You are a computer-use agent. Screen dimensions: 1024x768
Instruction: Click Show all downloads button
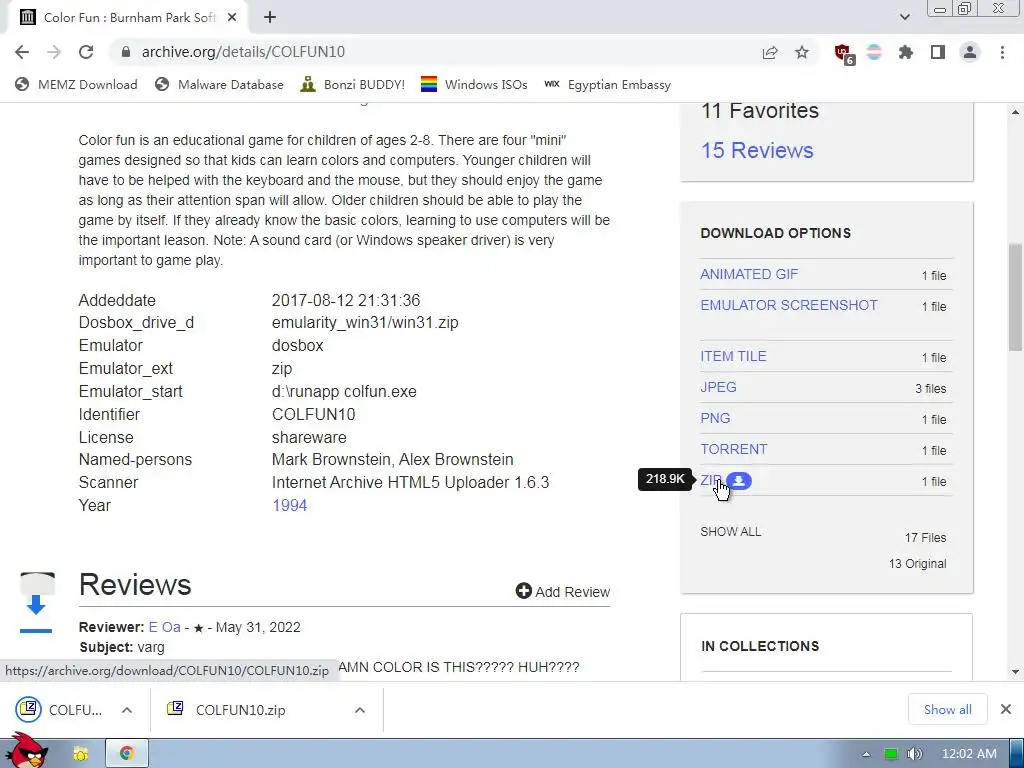coord(947,709)
